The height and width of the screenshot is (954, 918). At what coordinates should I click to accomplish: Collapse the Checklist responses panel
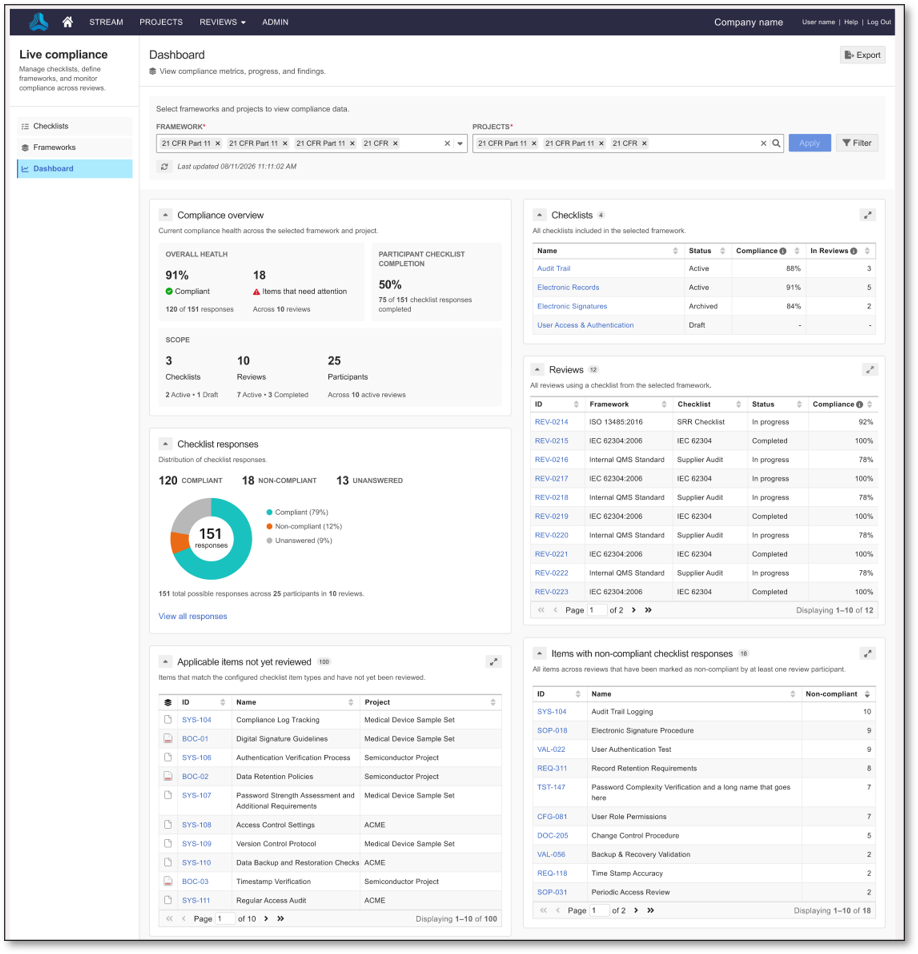(165, 444)
